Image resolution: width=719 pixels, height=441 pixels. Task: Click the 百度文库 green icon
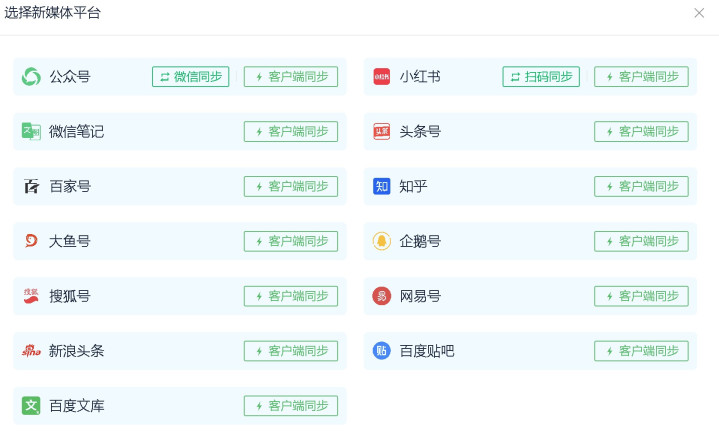[31, 406]
